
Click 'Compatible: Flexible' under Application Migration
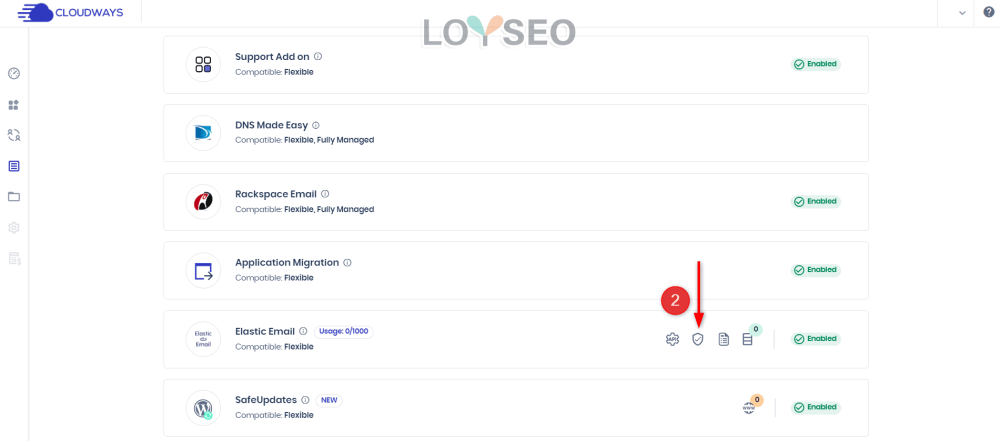click(x=274, y=278)
